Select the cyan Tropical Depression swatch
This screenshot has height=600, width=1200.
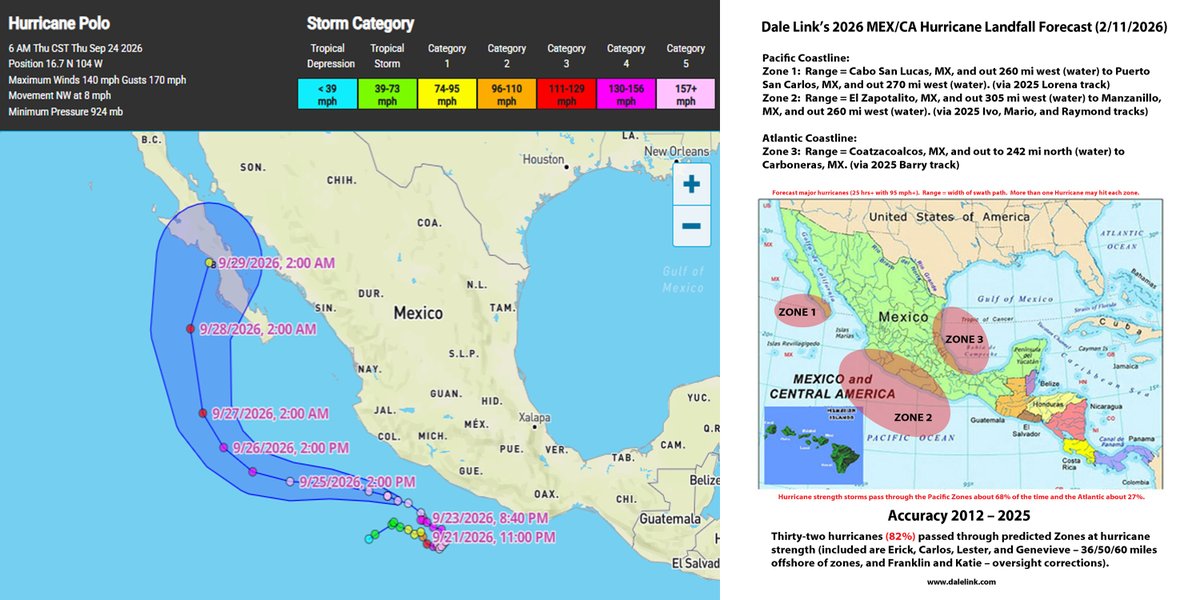[x=328, y=94]
